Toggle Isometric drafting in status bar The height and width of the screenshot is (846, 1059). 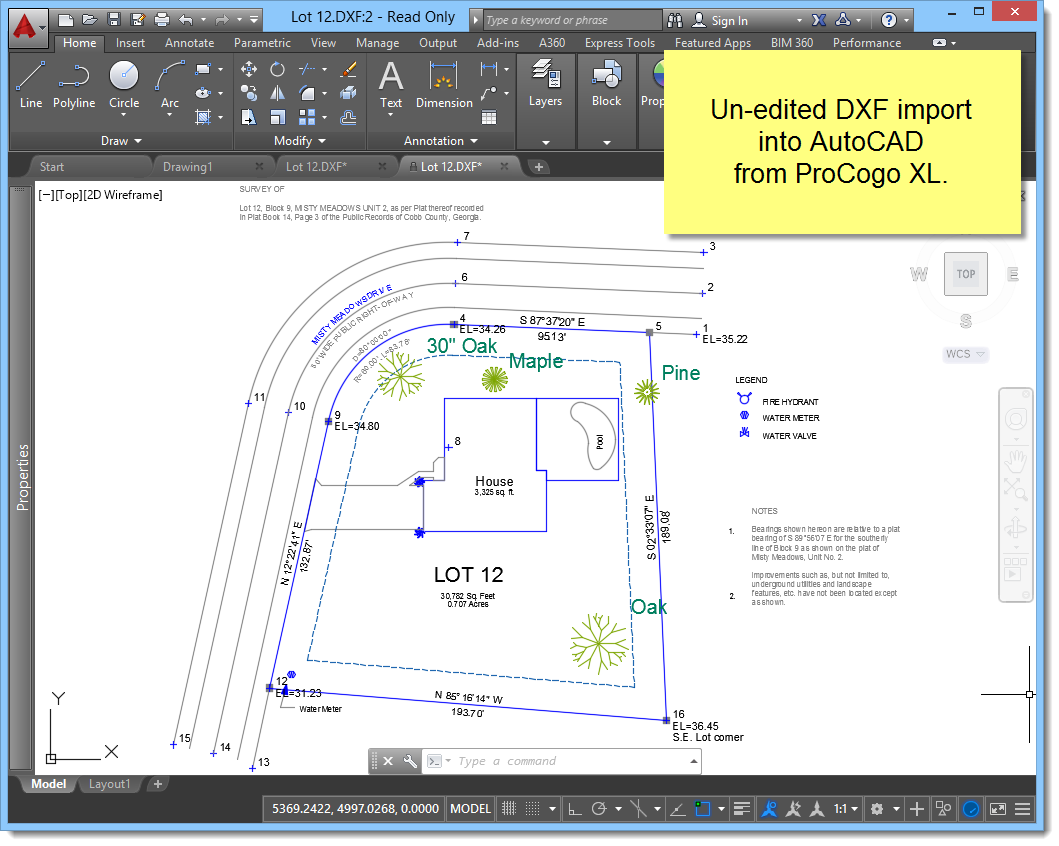[x=638, y=809]
